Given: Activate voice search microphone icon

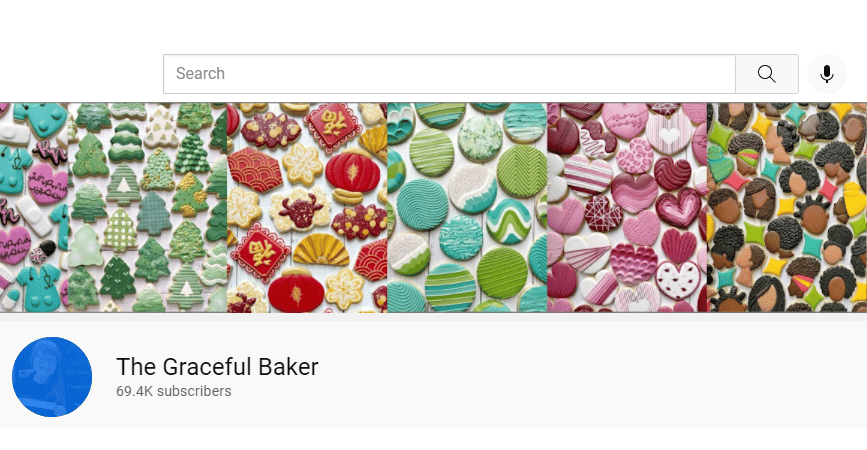Looking at the screenshot, I should click(x=827, y=74).
